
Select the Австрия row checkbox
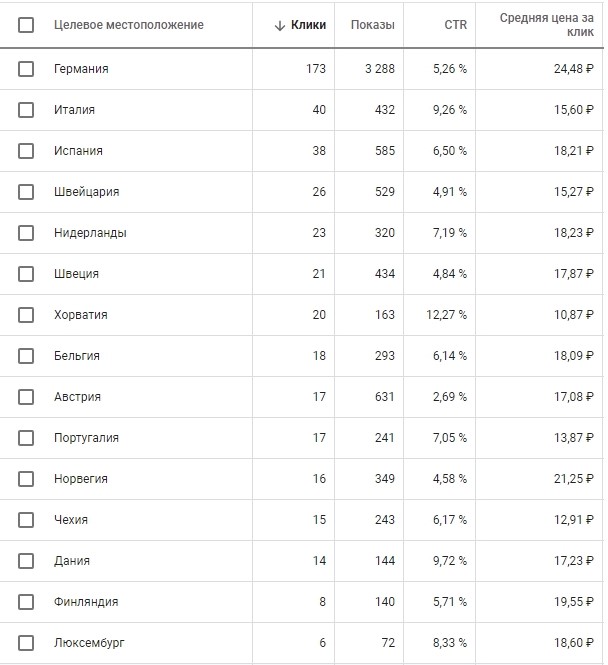point(26,397)
